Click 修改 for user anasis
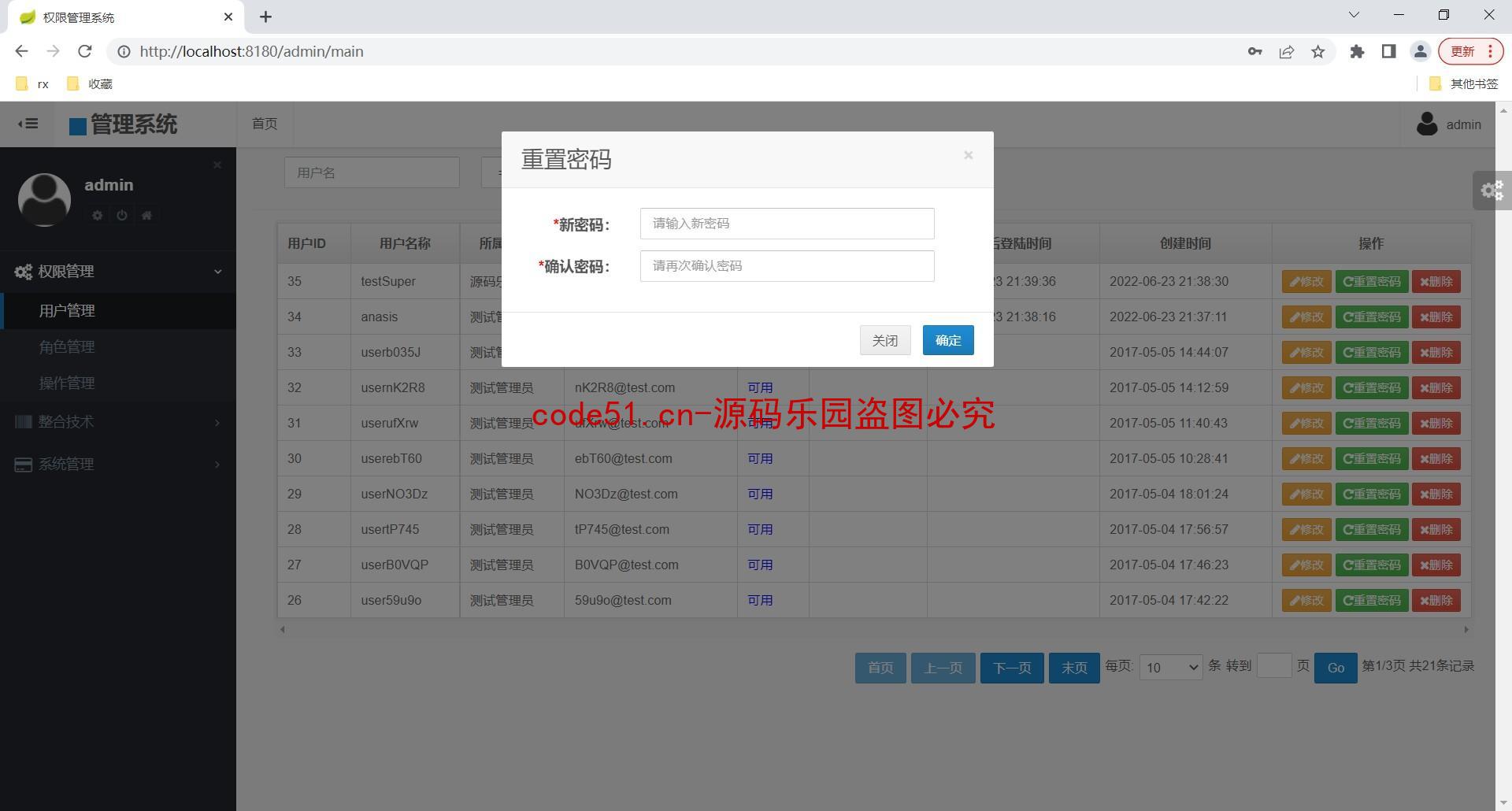 (1306, 317)
